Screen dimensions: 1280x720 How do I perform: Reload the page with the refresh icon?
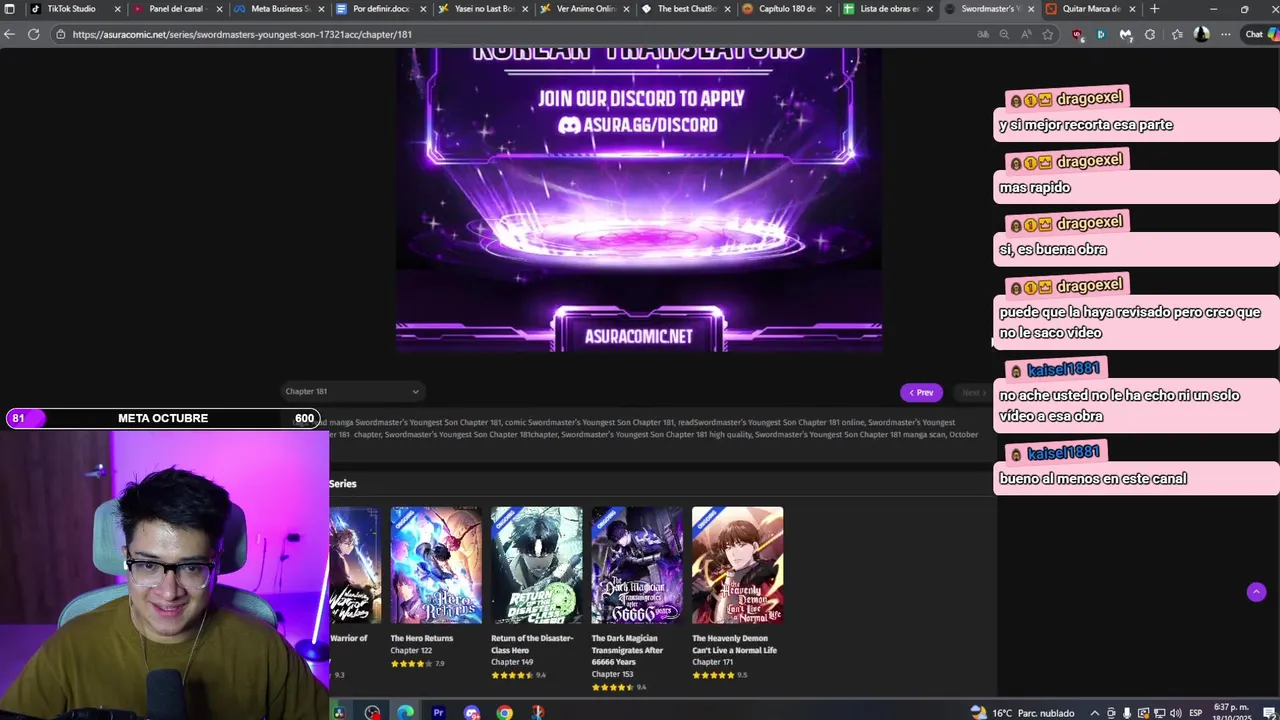pyautogui.click(x=33, y=34)
